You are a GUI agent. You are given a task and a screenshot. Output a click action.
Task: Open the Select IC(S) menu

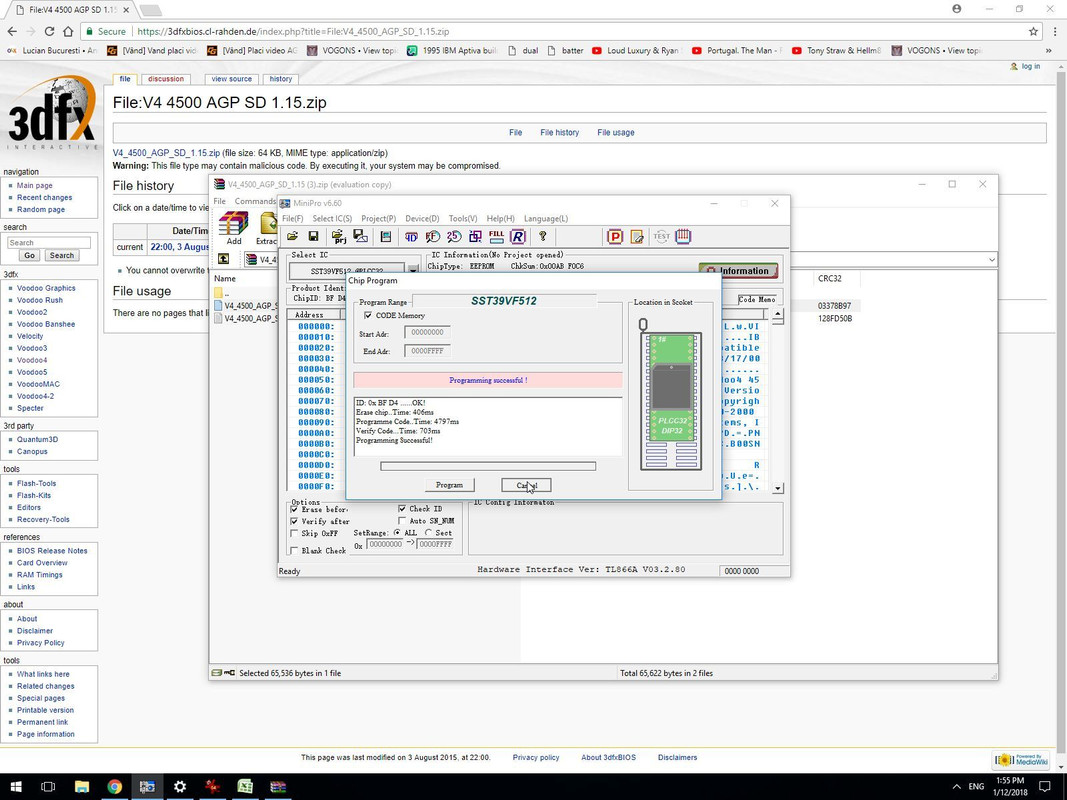tap(332, 218)
